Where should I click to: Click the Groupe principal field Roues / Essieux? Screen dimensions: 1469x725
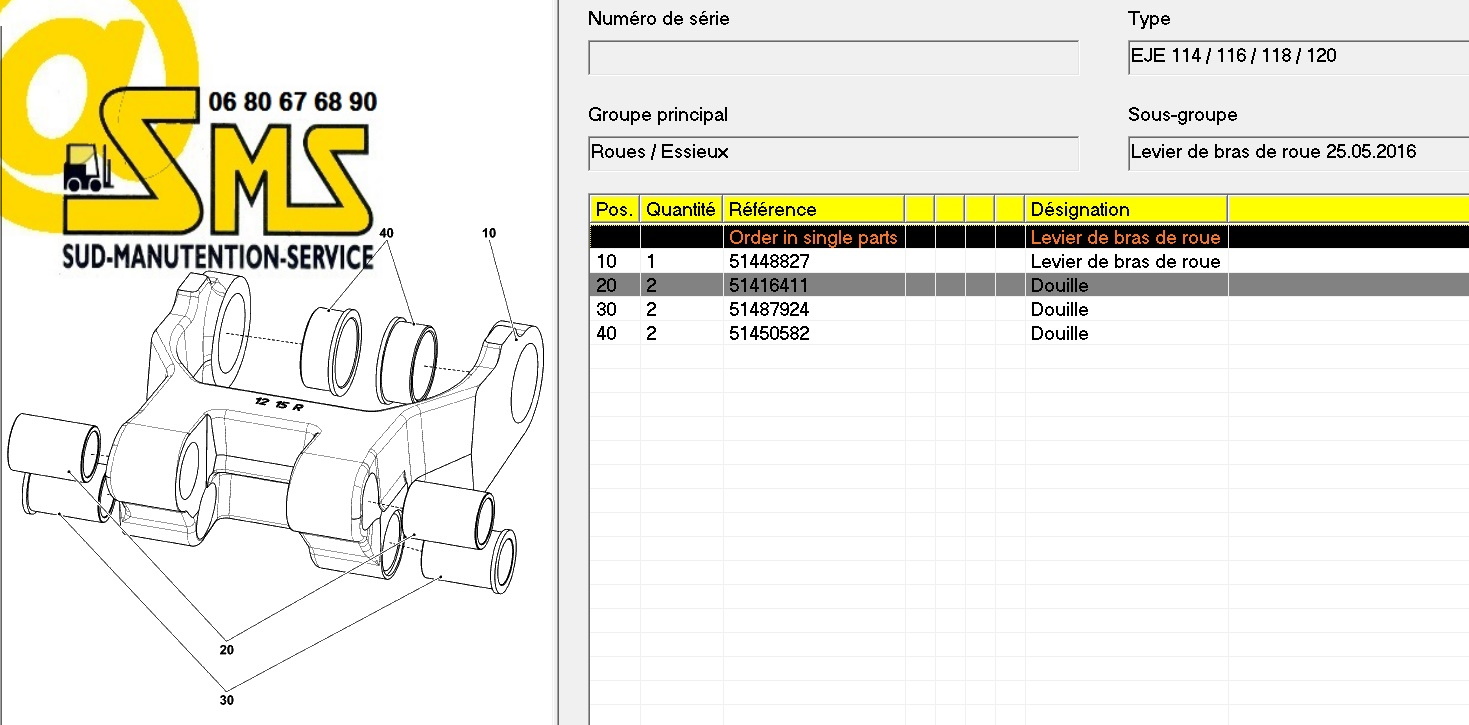(x=834, y=153)
